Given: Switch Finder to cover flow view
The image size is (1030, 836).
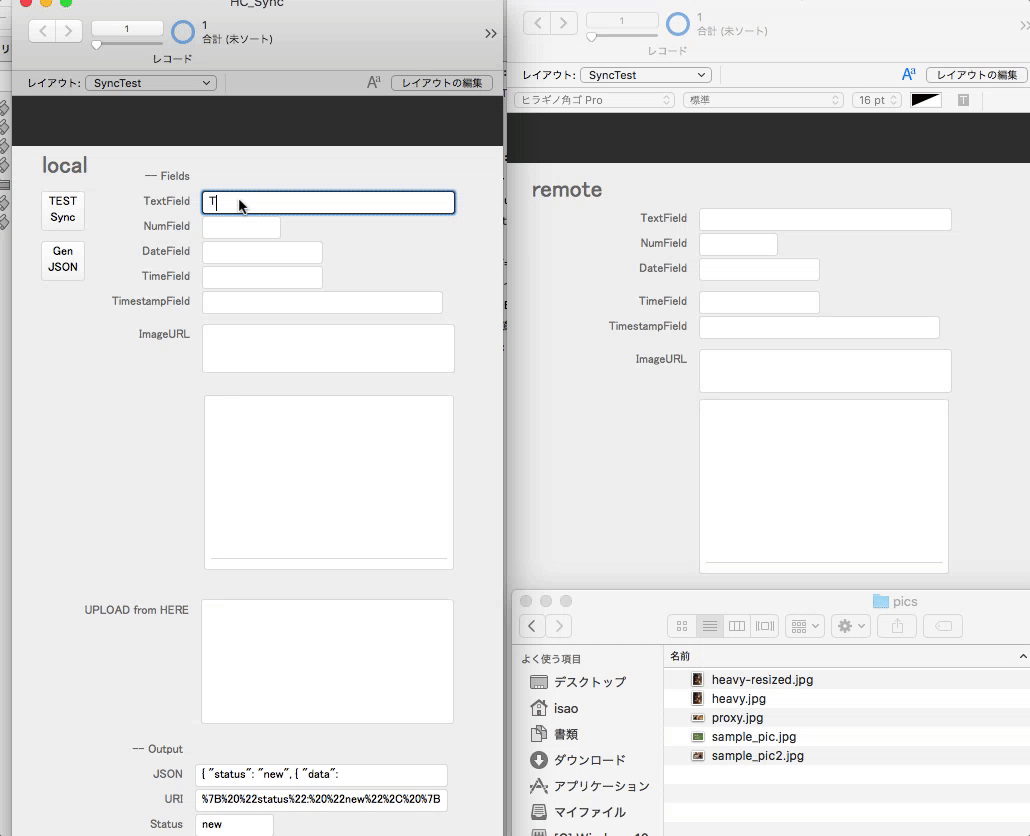Looking at the screenshot, I should tap(765, 626).
